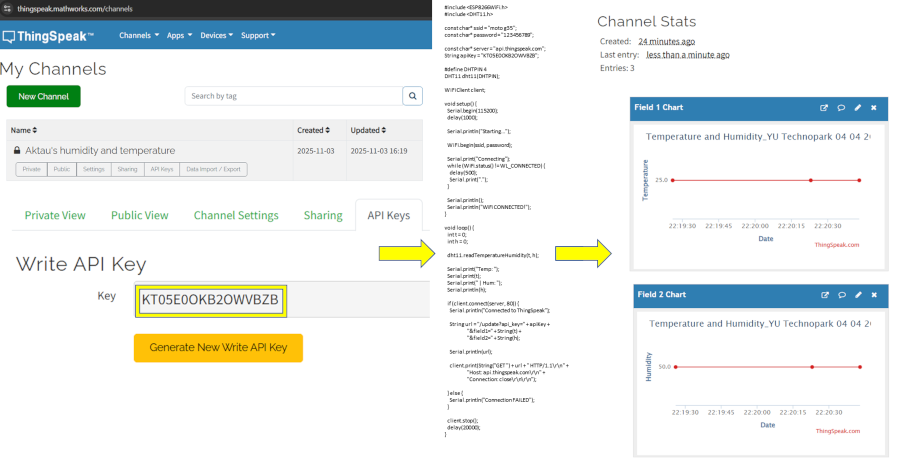Open the Channel Settings tab
Image resolution: width=900 pixels, height=467 pixels.
click(236, 215)
